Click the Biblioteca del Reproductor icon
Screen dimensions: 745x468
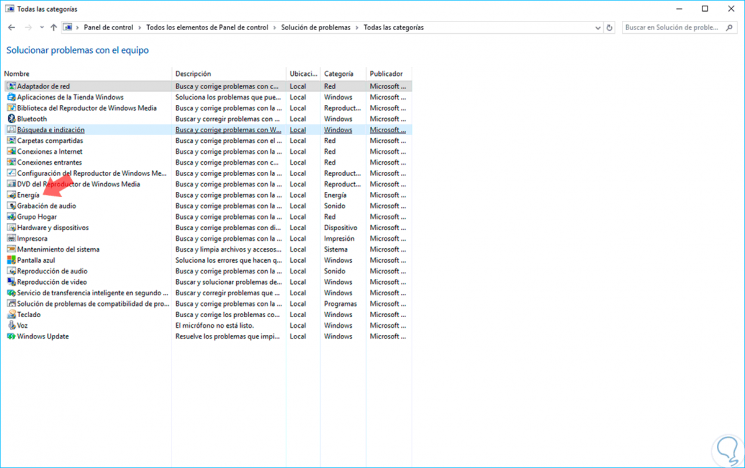click(x=11, y=108)
